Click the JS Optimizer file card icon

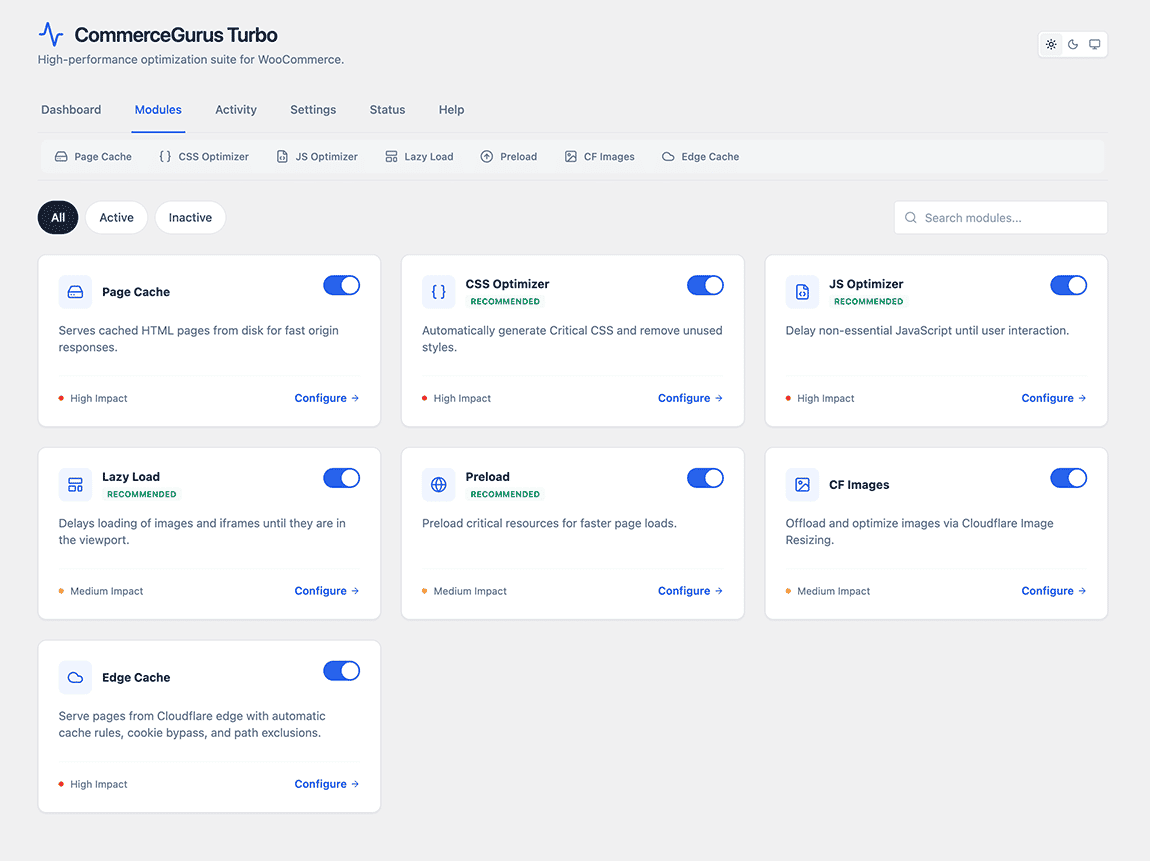pos(802,292)
